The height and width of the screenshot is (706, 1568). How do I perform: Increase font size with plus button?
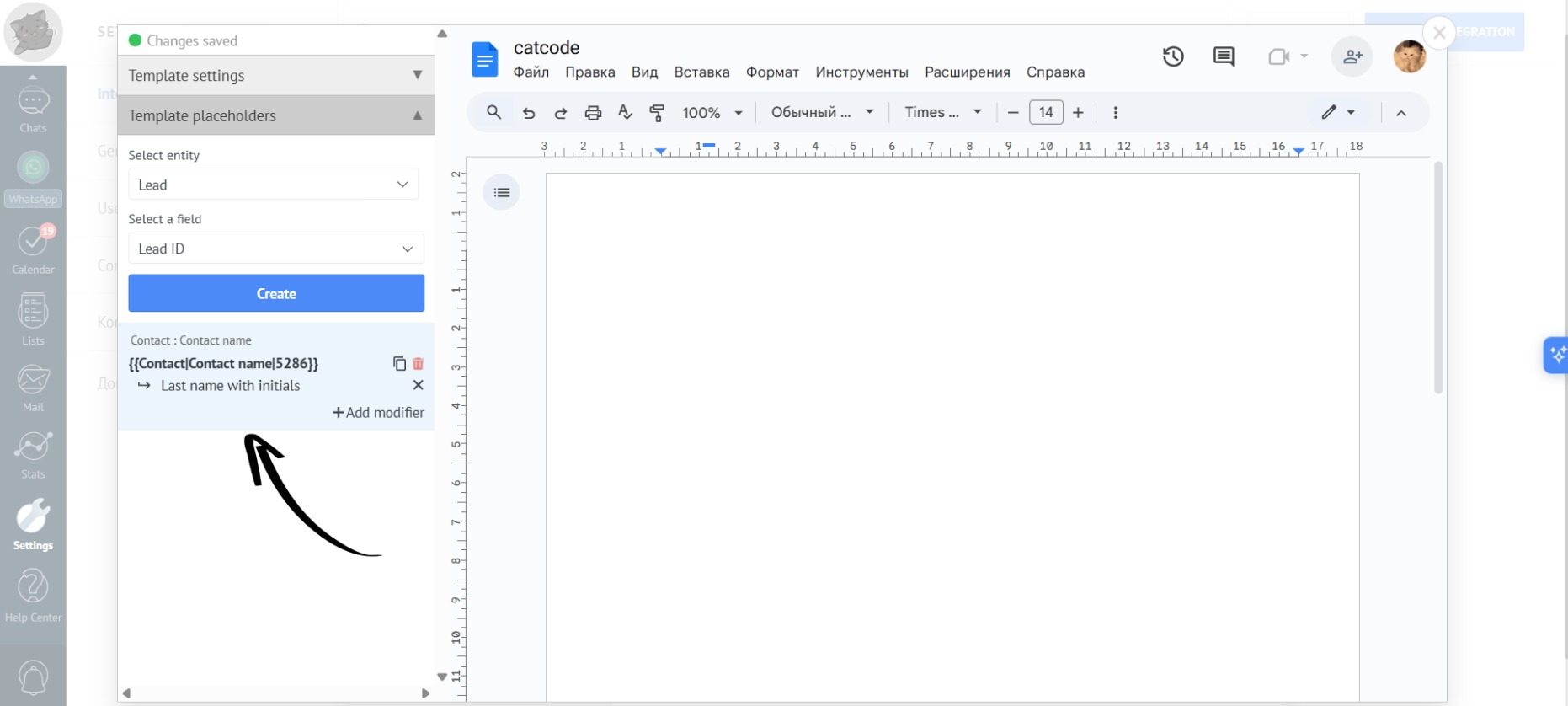pos(1078,113)
